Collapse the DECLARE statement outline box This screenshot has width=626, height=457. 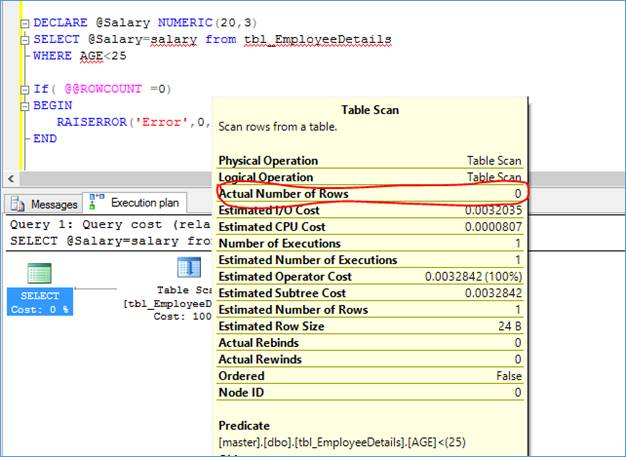coord(25,24)
